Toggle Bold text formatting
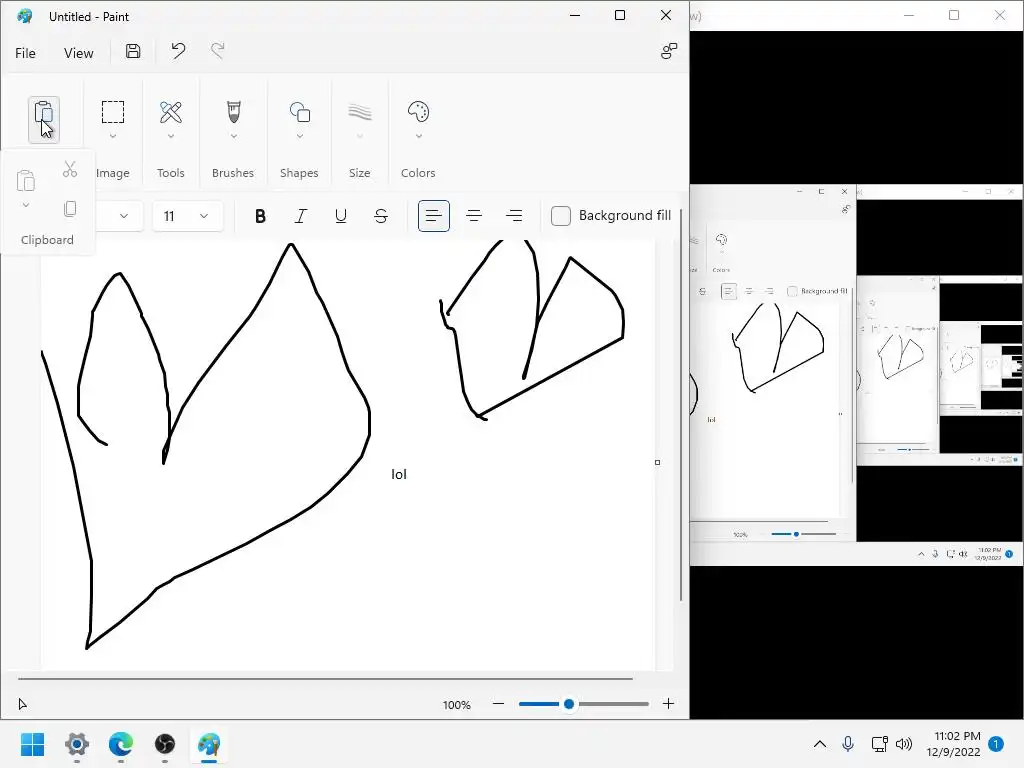The width and height of the screenshot is (1024, 768). [x=260, y=216]
